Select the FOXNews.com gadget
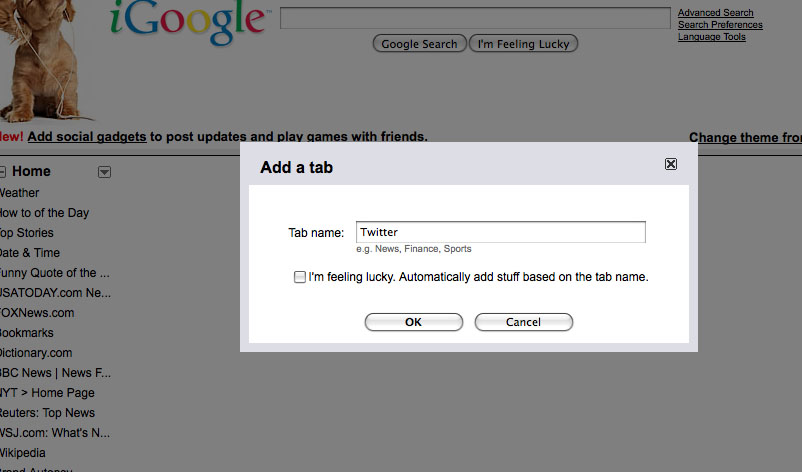Image resolution: width=802 pixels, height=472 pixels. pos(37,313)
